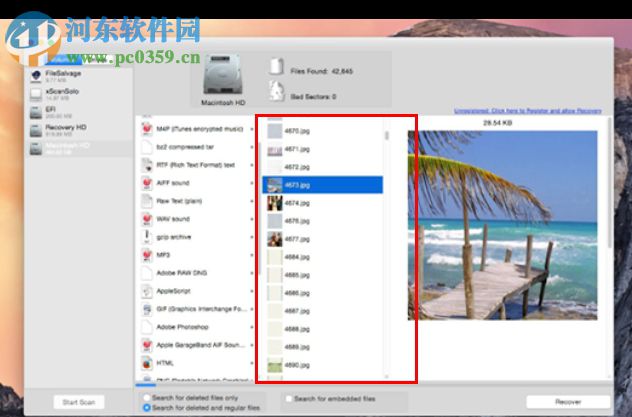Screen dimensions: 632x417
Task: Pick the 4690.jpg thumbnail
Action: coord(275,365)
